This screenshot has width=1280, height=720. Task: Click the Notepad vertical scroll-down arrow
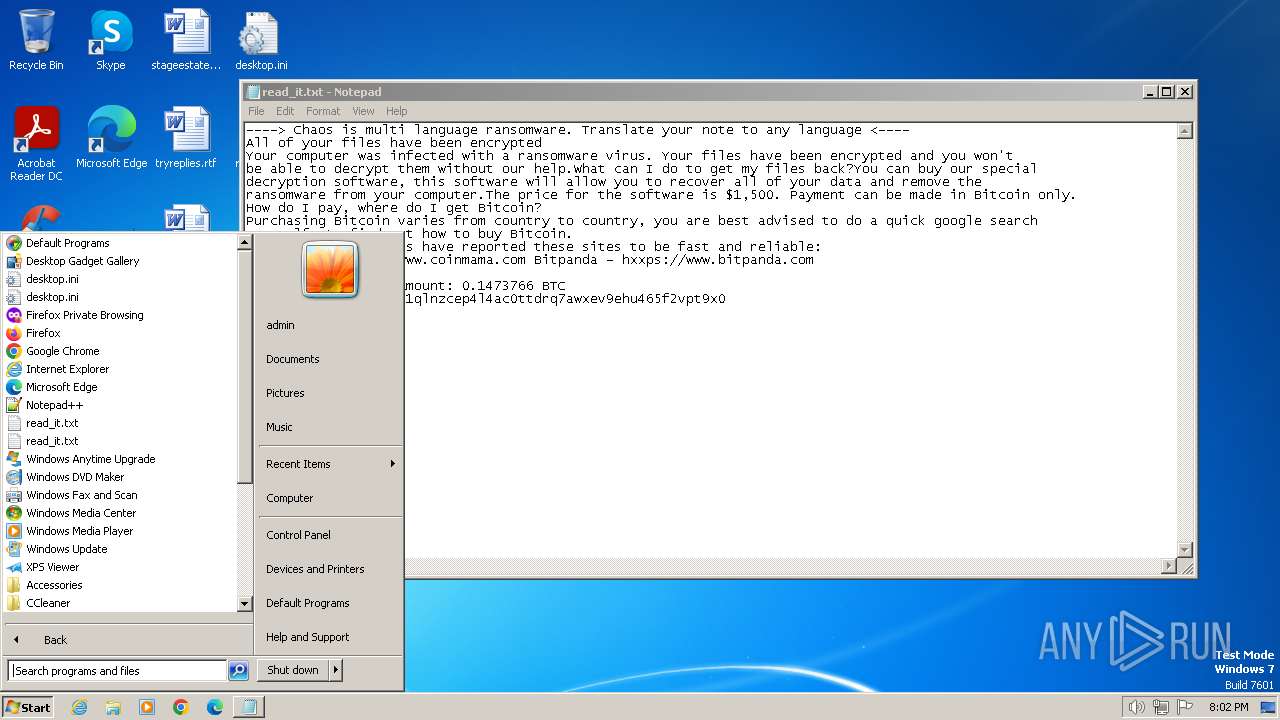click(1185, 550)
